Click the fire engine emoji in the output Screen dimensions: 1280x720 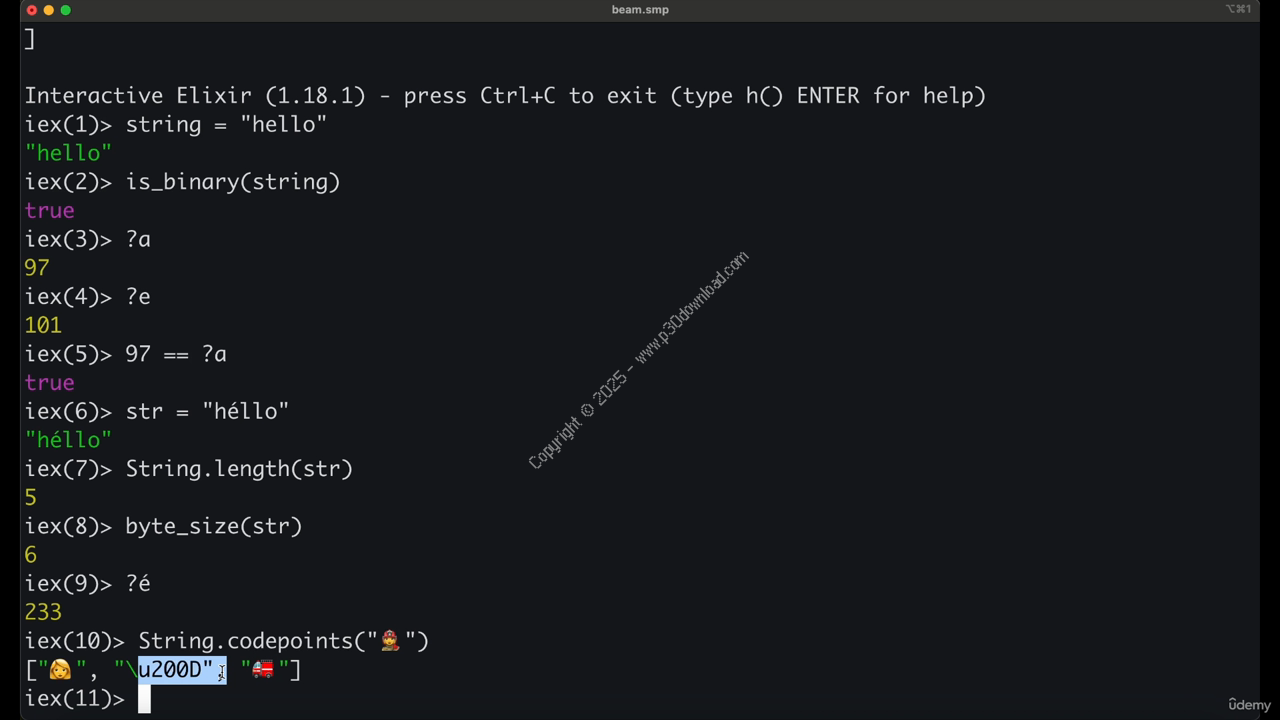263,670
